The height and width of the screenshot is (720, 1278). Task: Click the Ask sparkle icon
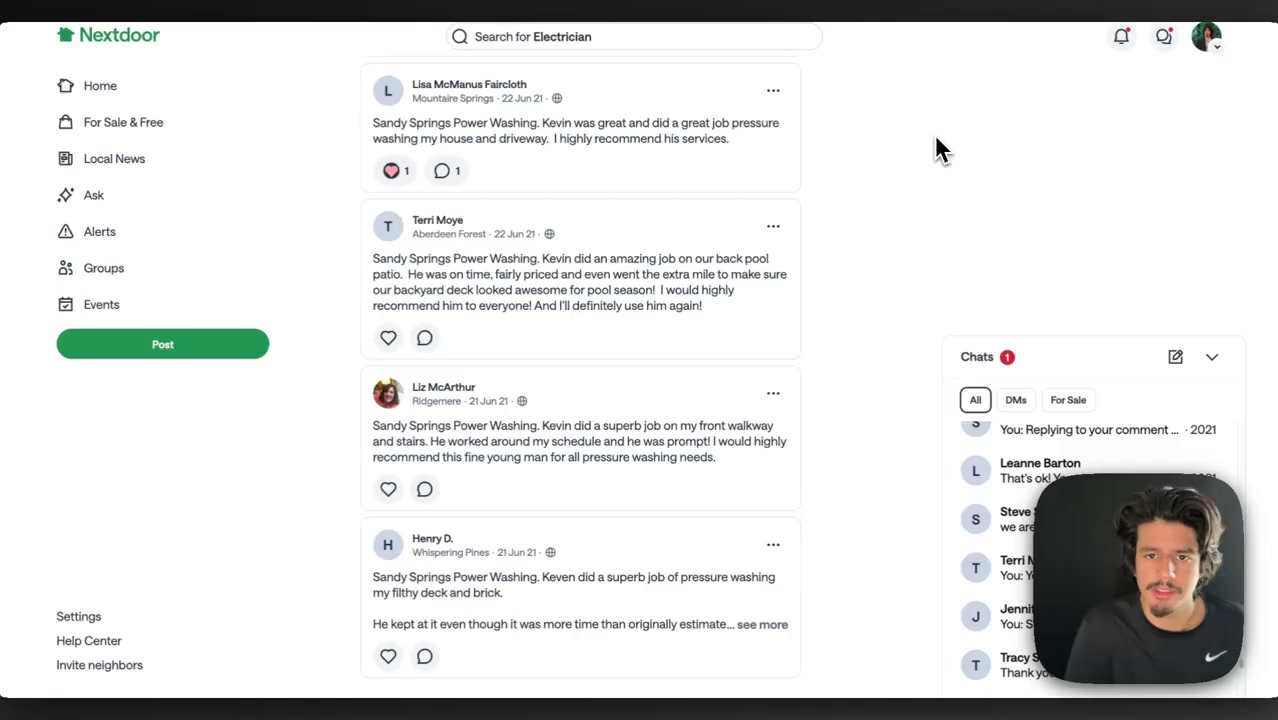pos(65,195)
